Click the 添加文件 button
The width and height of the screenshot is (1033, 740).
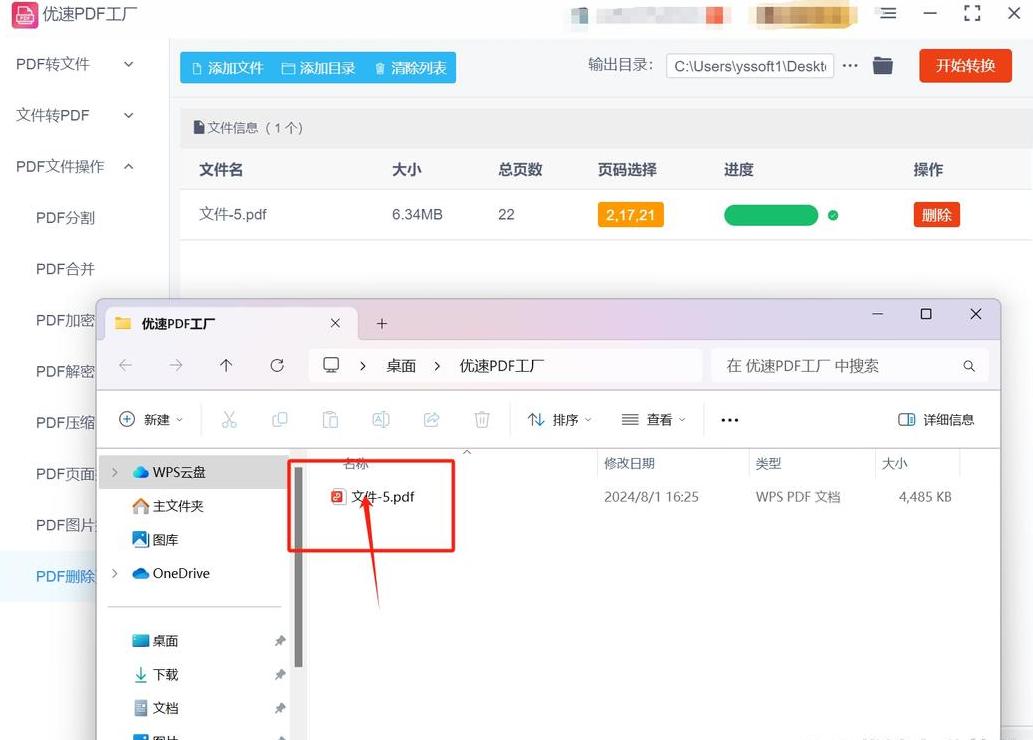pyautogui.click(x=227, y=68)
